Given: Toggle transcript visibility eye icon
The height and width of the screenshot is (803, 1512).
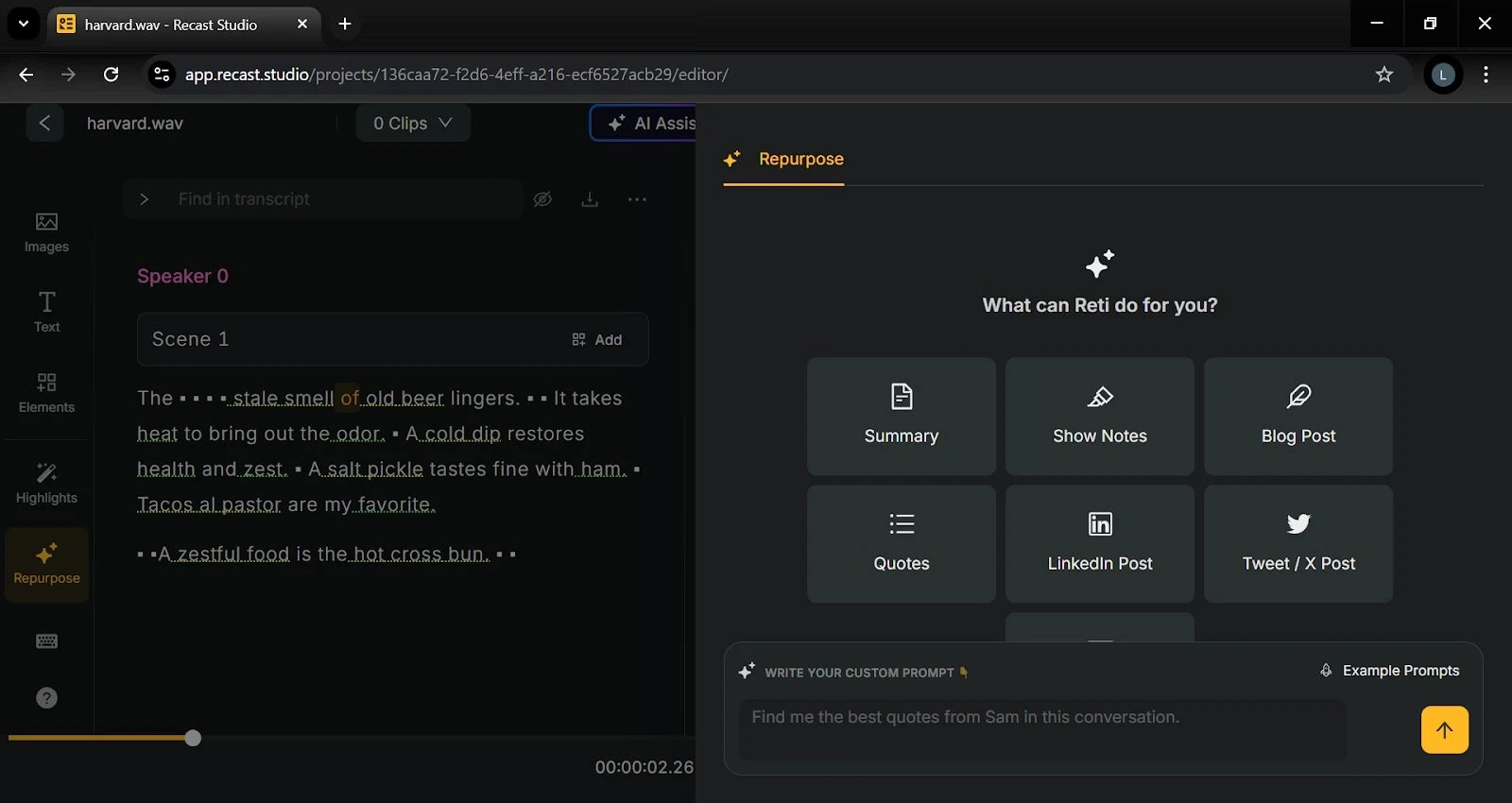Looking at the screenshot, I should pos(542,199).
